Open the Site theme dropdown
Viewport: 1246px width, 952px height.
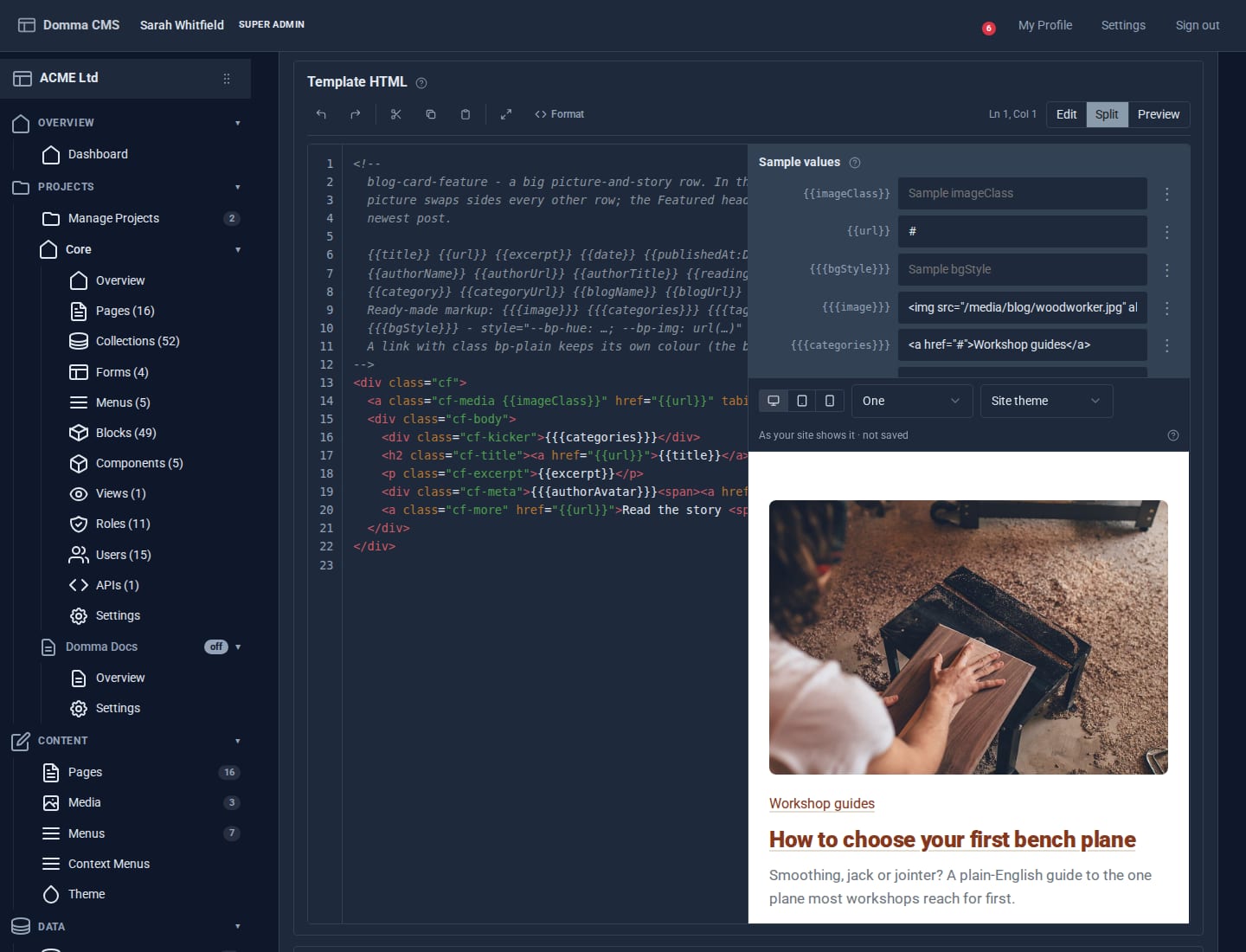click(x=1046, y=401)
